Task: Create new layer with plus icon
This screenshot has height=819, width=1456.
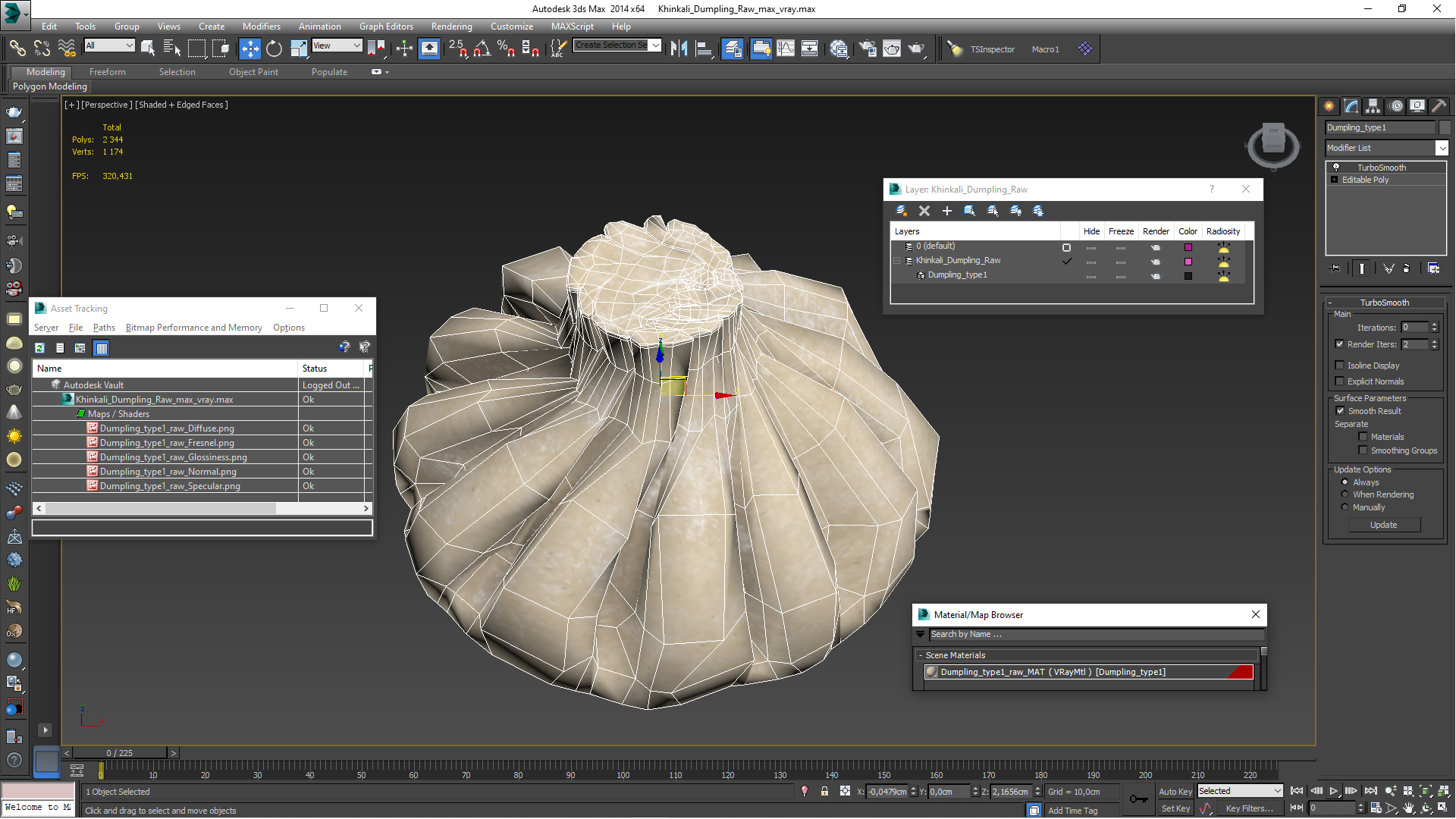Action: (946, 211)
